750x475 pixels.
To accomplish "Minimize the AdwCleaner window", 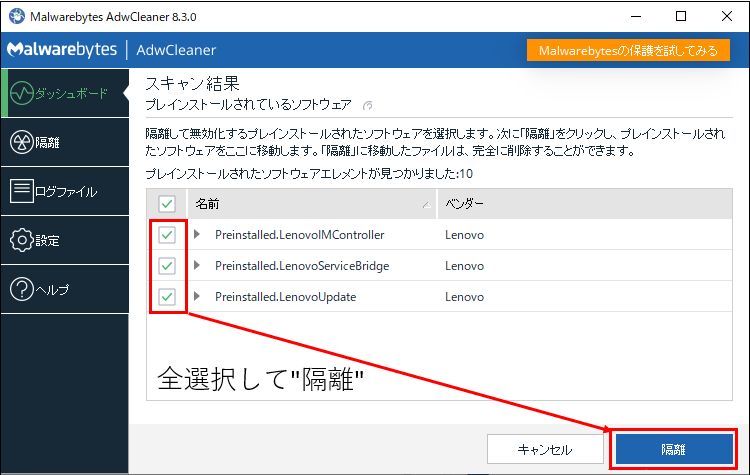I will [x=636, y=16].
